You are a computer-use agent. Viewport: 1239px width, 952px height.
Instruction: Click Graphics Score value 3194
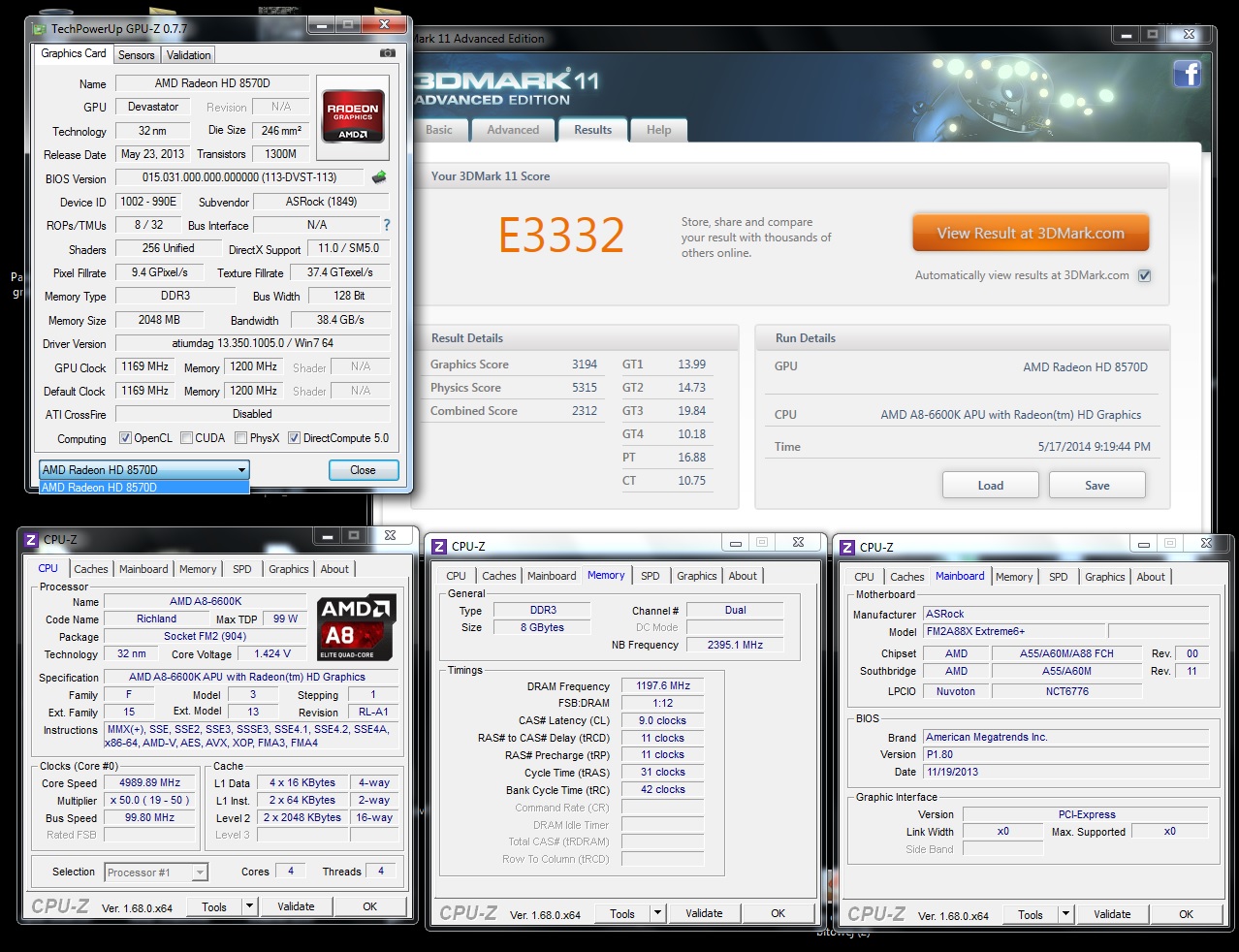[585, 365]
